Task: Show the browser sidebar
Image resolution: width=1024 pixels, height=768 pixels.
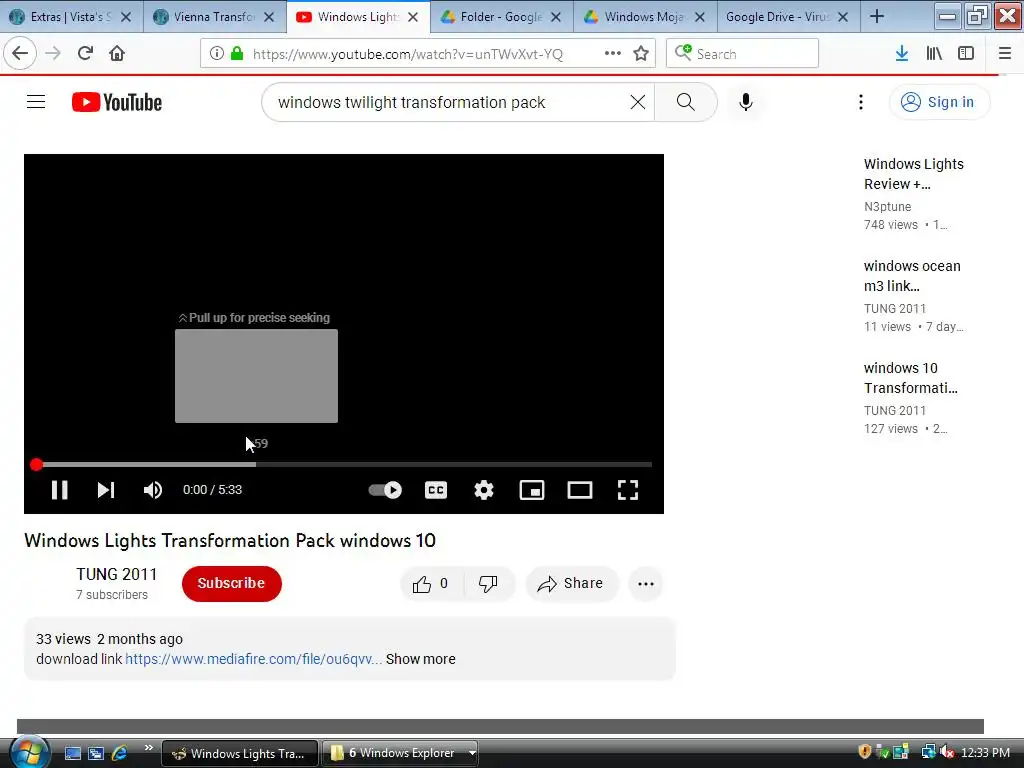Action: (966, 54)
